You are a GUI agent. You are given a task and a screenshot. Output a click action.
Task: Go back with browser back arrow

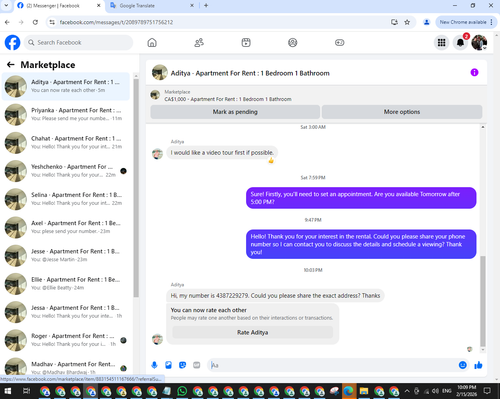click(7, 22)
